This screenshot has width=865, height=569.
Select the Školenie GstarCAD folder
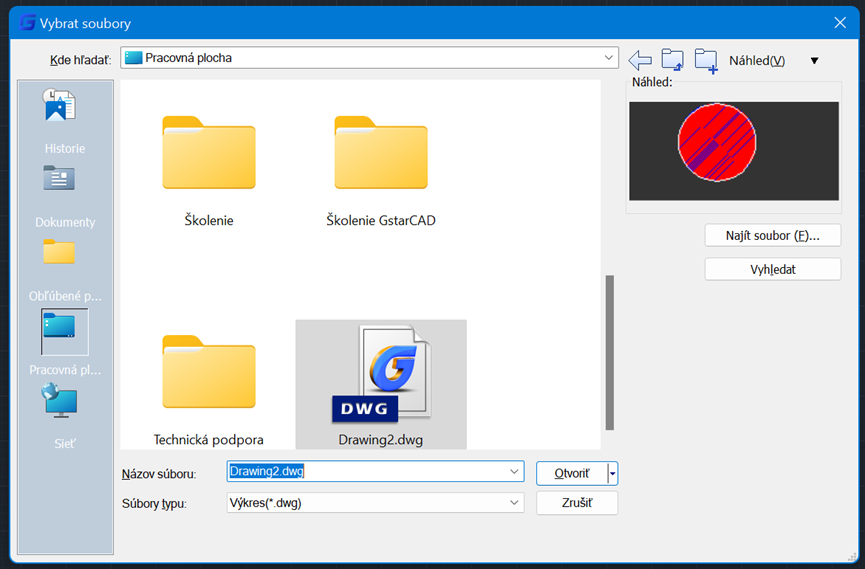[x=381, y=172]
